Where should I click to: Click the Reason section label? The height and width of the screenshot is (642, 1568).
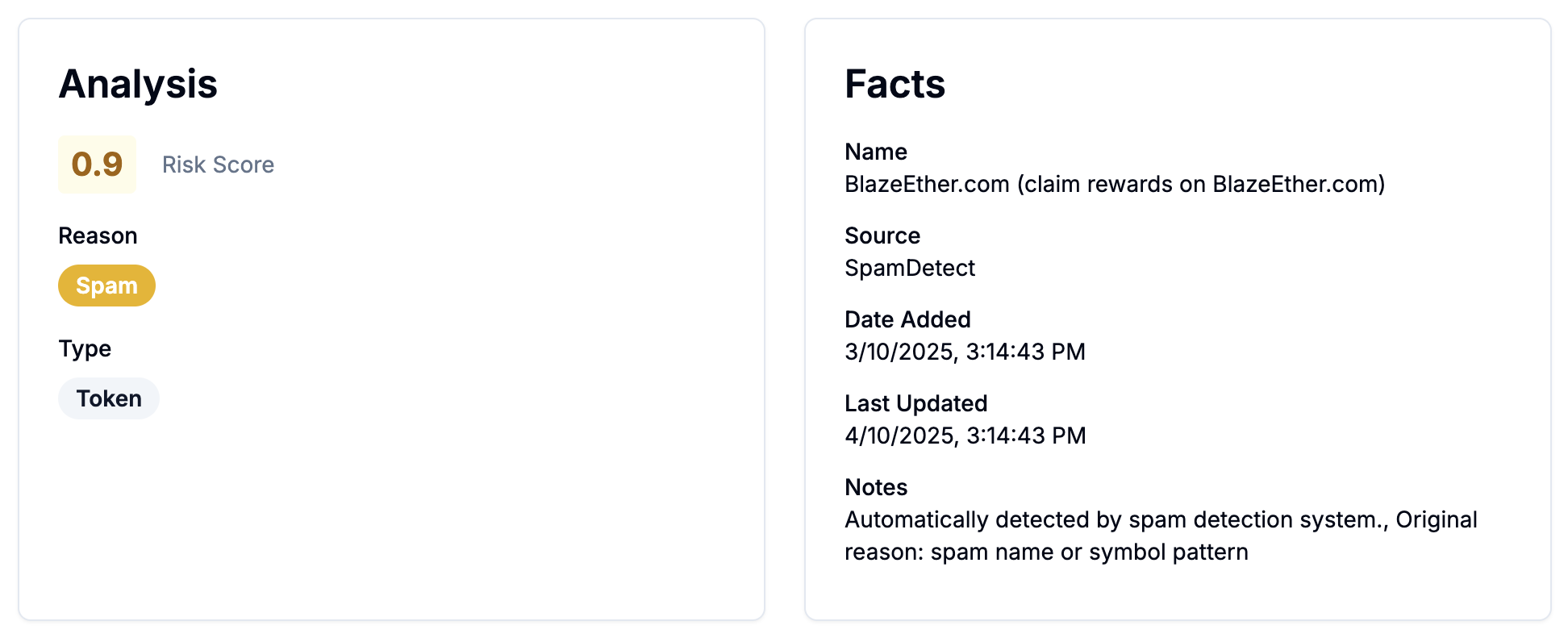tap(98, 235)
